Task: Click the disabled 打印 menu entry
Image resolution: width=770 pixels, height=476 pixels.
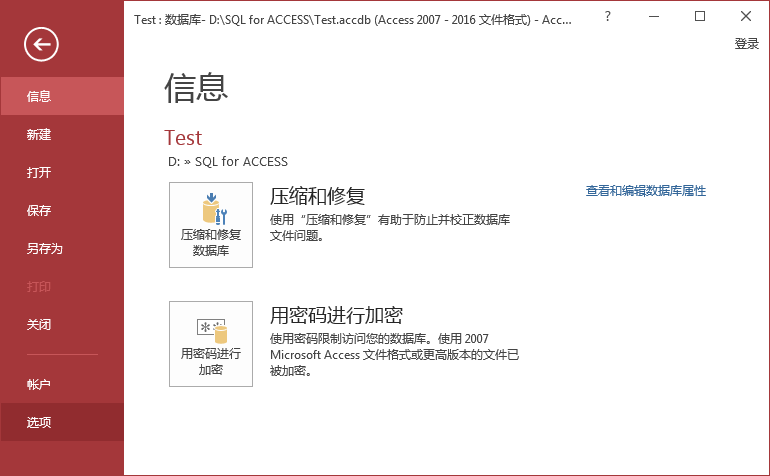Action: [62, 286]
